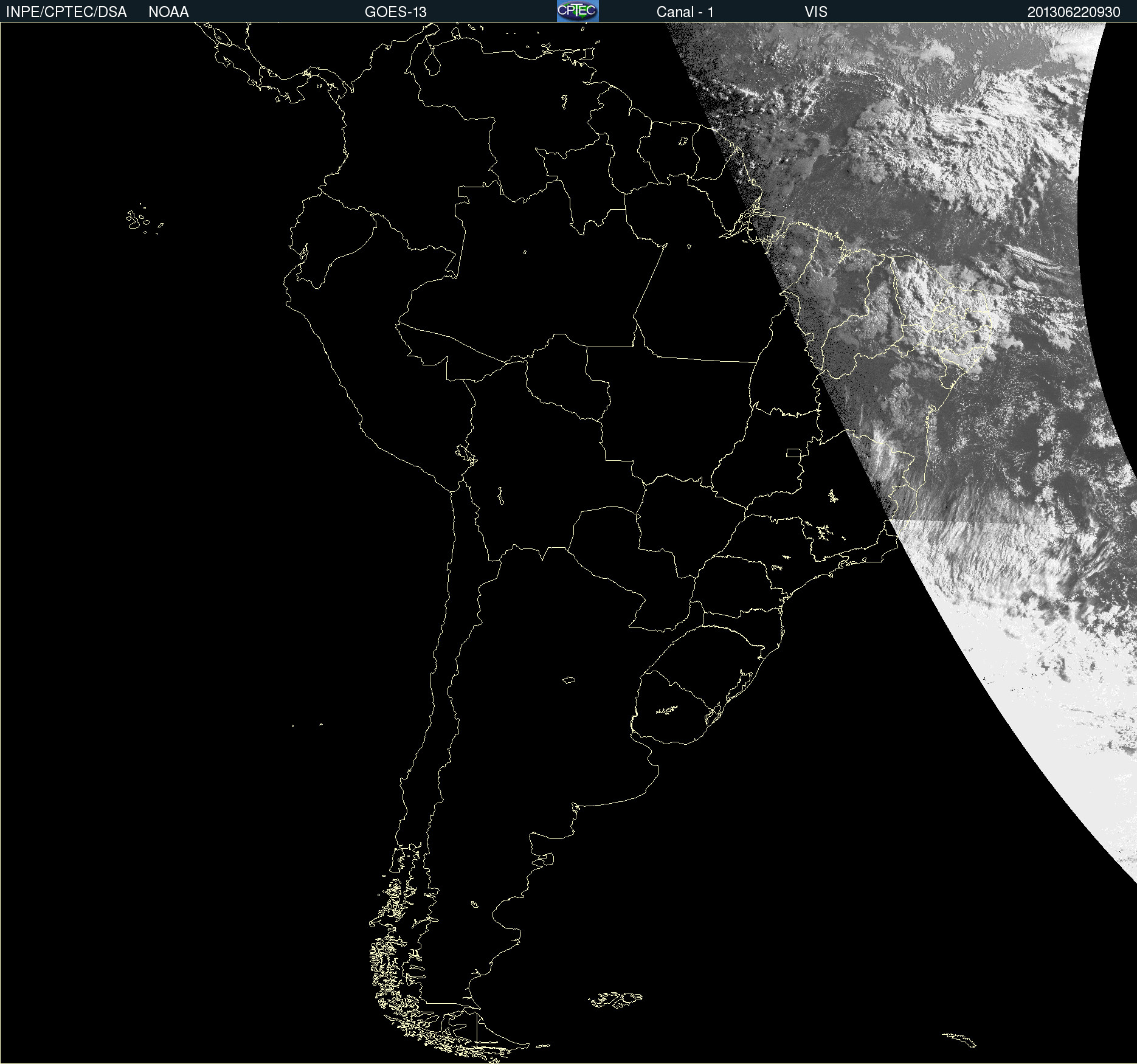Click the CPTEC logo in header

[577, 11]
